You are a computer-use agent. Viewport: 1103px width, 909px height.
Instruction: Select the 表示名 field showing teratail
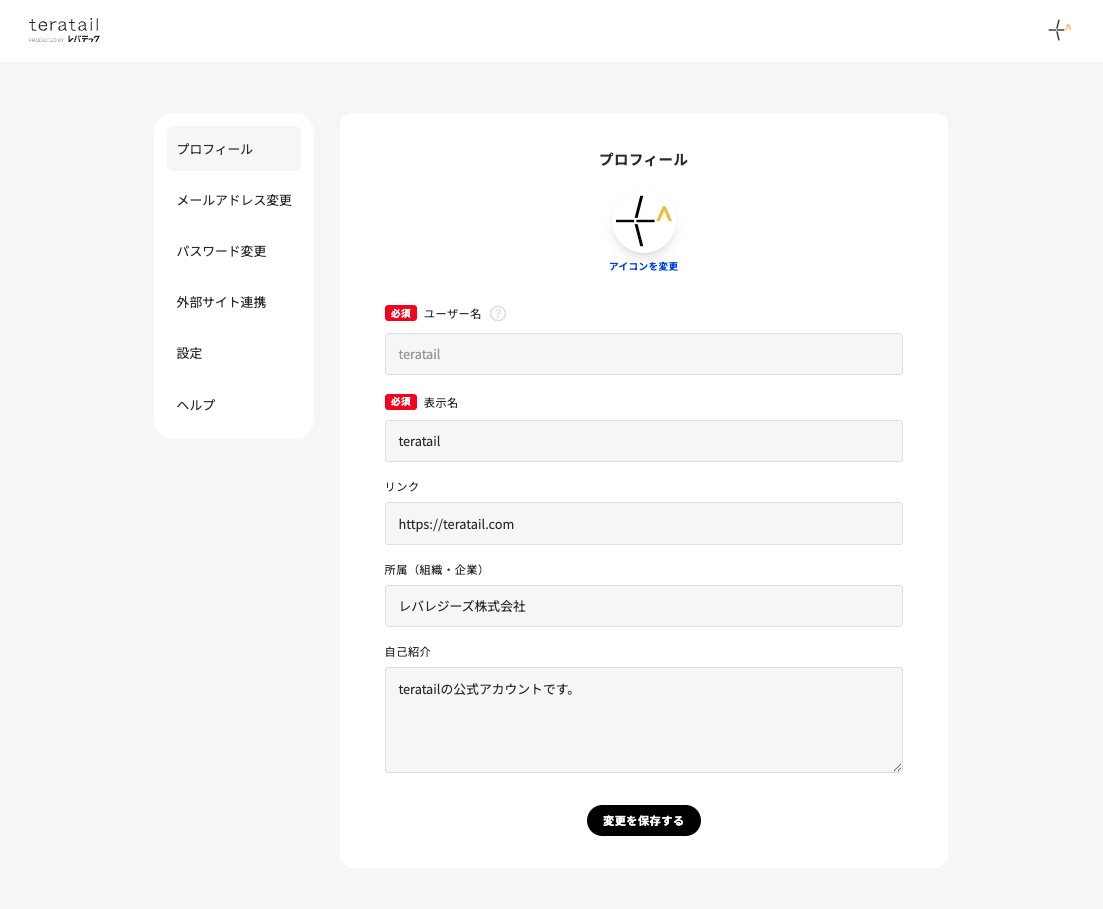coord(643,441)
